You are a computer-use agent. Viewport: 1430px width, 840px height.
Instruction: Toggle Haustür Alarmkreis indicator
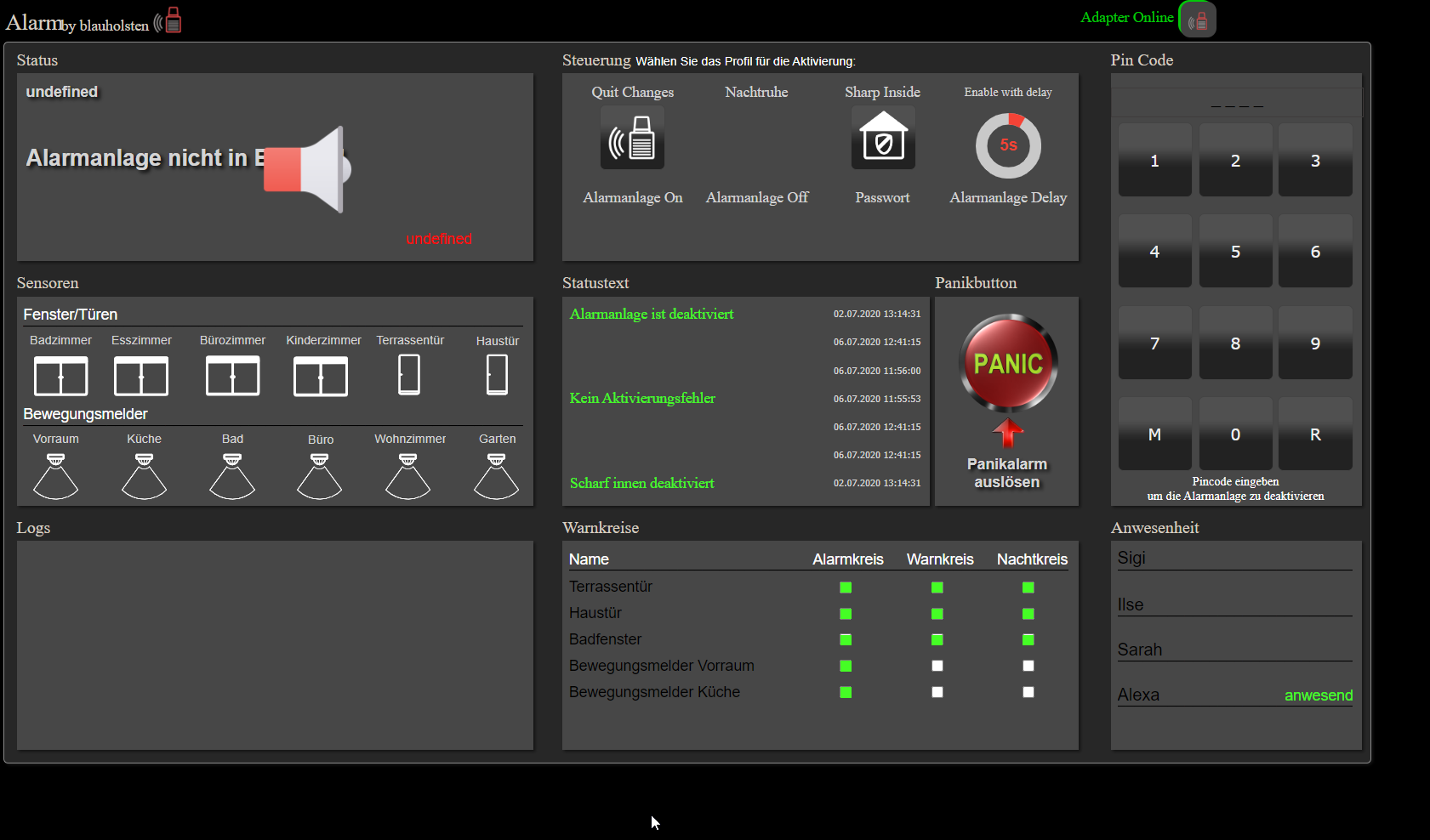point(846,614)
